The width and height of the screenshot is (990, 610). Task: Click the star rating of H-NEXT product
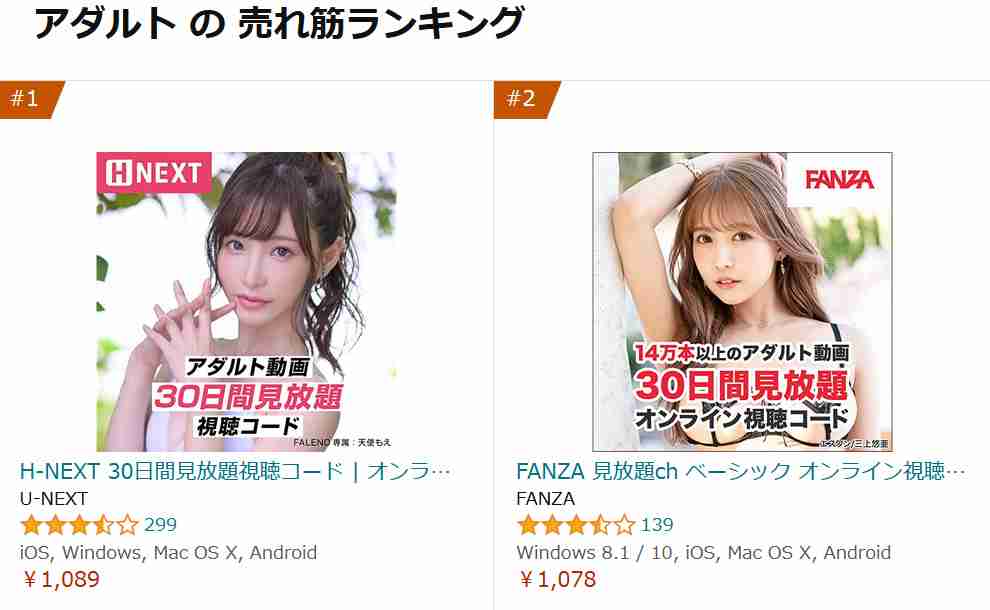[x=79, y=525]
